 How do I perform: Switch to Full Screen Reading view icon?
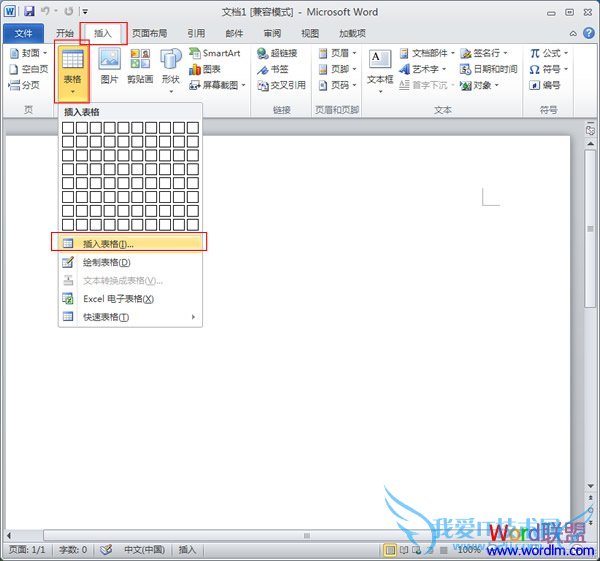click(x=404, y=550)
